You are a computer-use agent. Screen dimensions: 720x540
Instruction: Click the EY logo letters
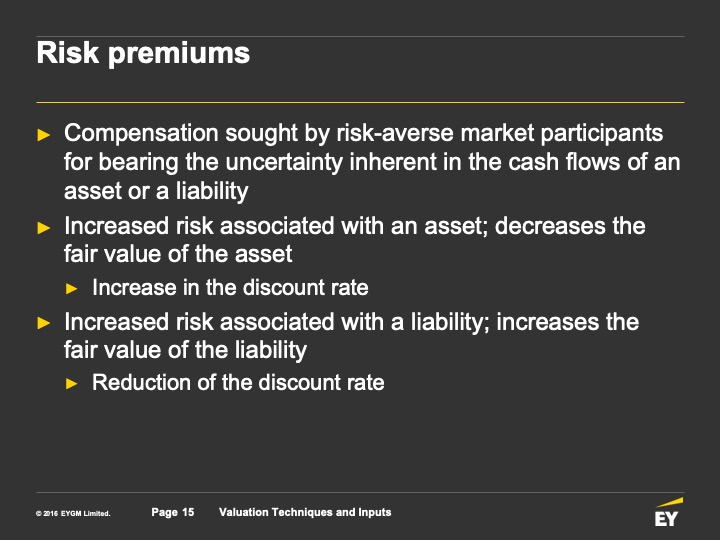click(666, 518)
